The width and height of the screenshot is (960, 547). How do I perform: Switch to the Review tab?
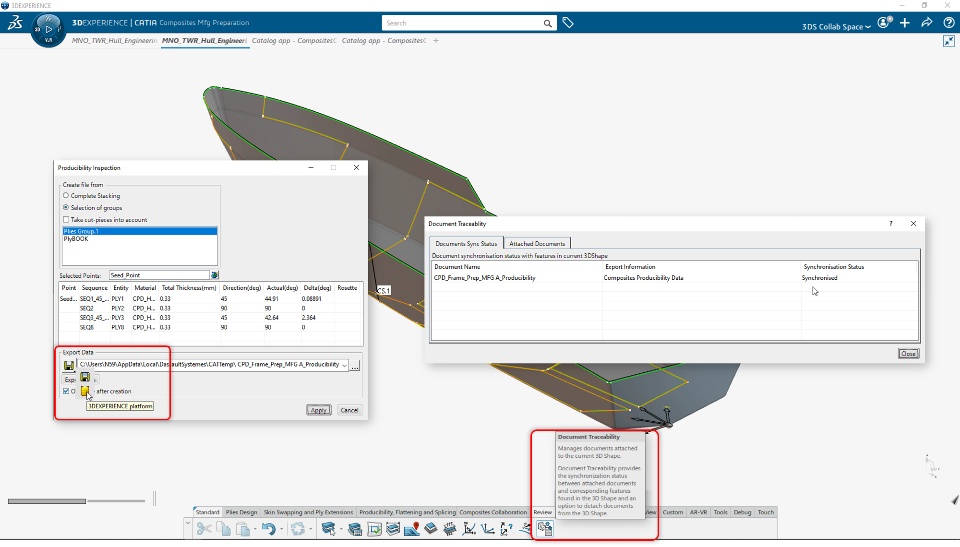pos(542,512)
